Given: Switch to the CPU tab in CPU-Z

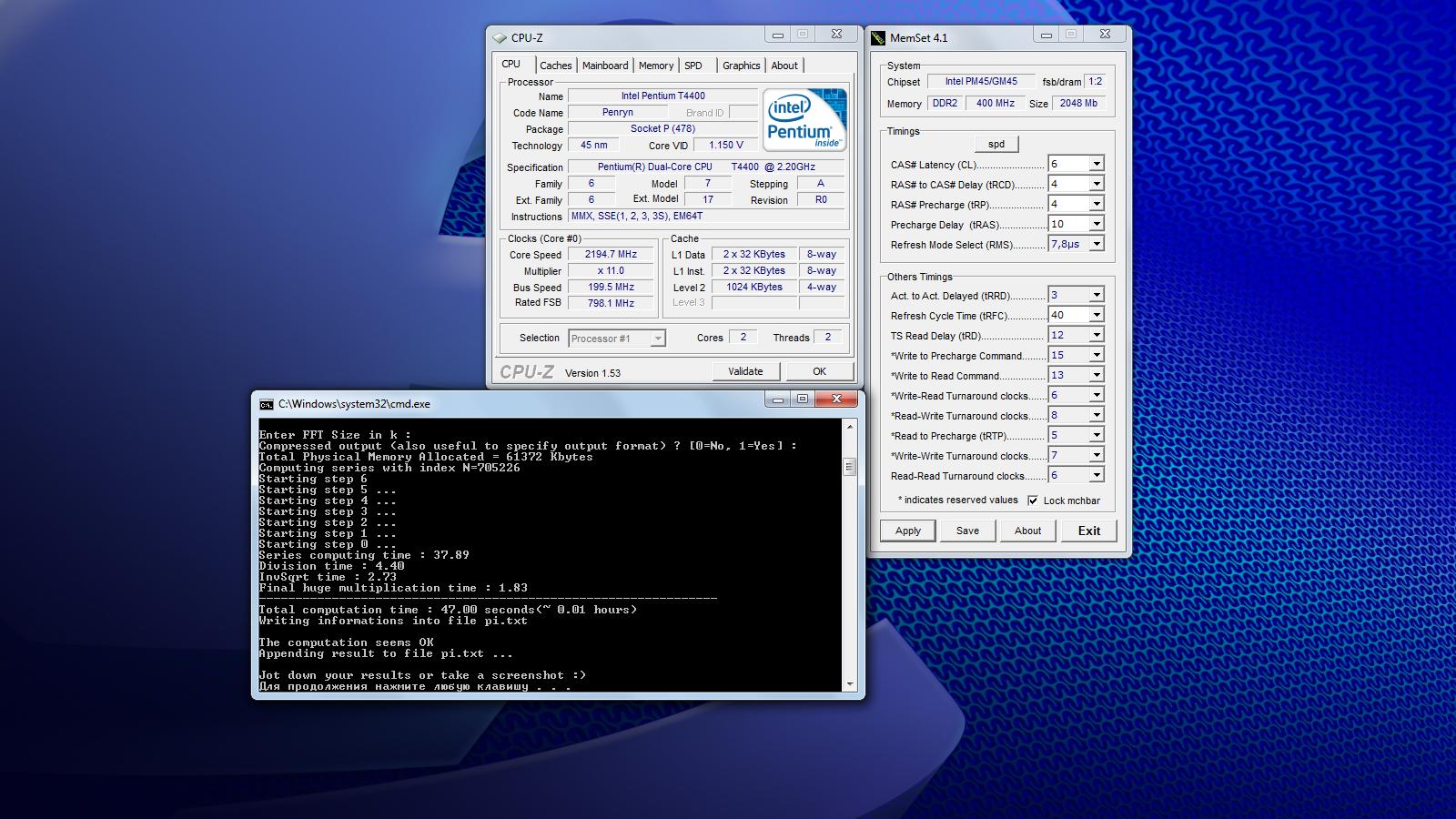Looking at the screenshot, I should [x=511, y=65].
